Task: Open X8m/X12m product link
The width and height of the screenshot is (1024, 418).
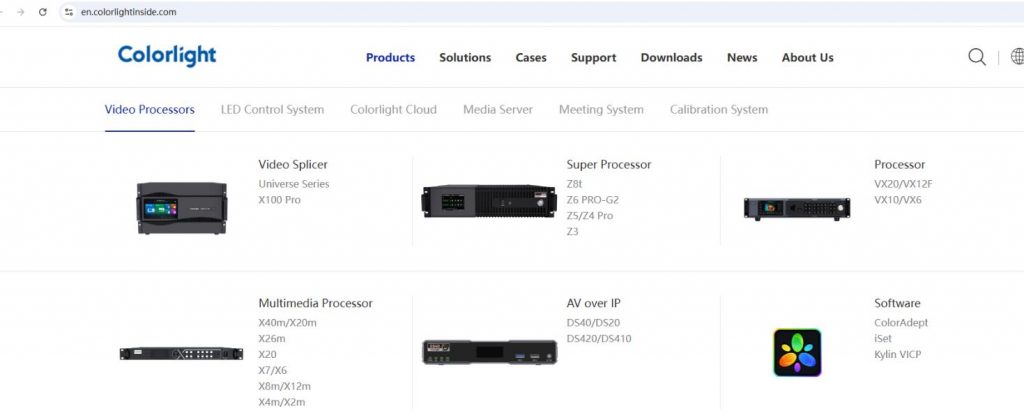Action: (284, 386)
